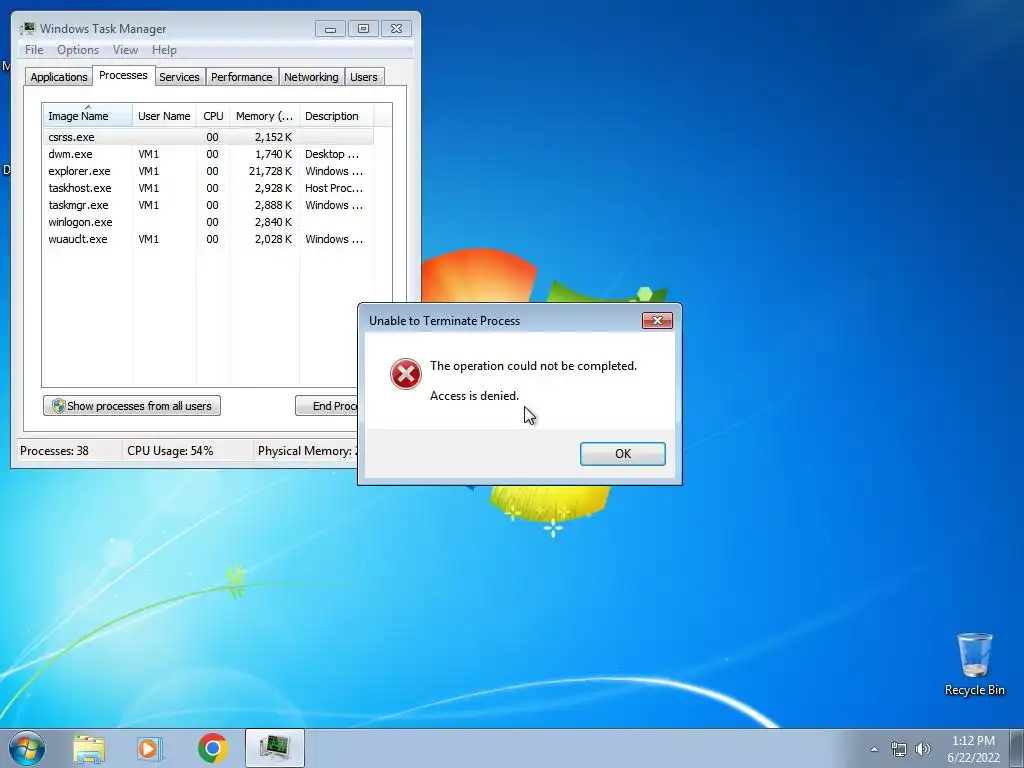Click Show processes from all users
The image size is (1024, 768).
(x=132, y=406)
